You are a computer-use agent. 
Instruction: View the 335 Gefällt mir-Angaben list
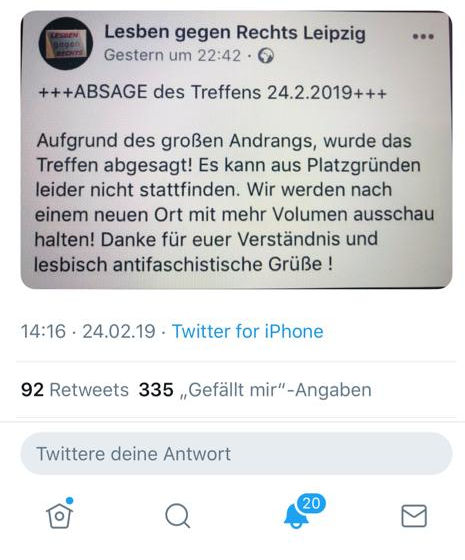click(255, 389)
